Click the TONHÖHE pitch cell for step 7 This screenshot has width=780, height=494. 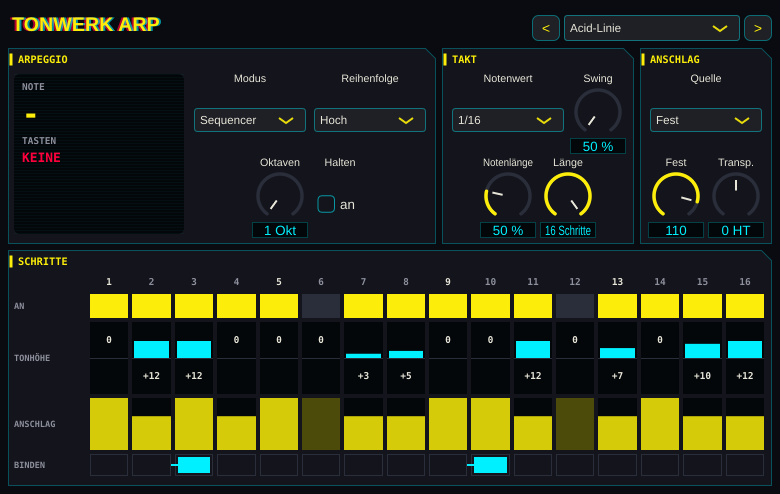click(363, 358)
